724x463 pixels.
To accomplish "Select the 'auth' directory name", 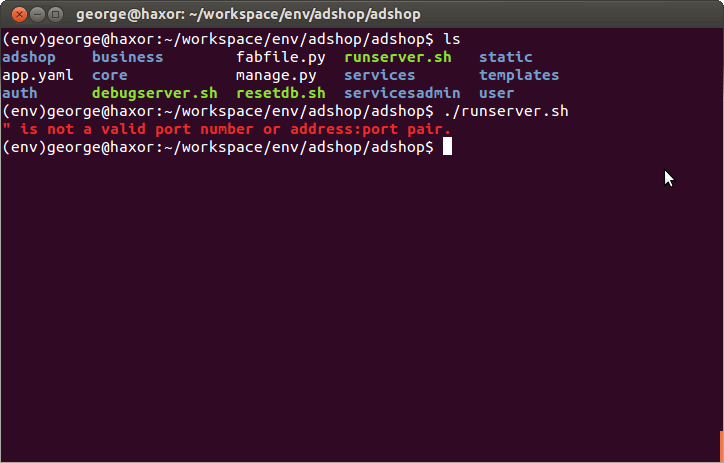I will [x=20, y=93].
